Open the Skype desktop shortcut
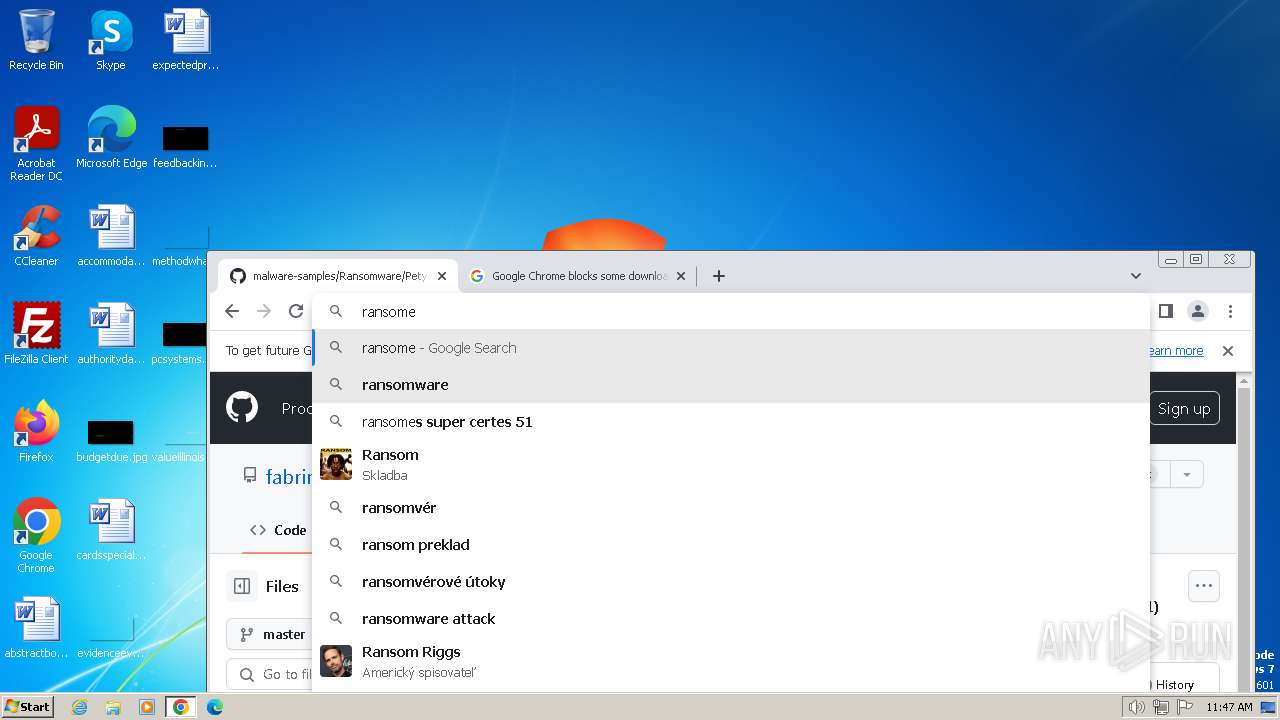The height and width of the screenshot is (720, 1280). point(110,41)
